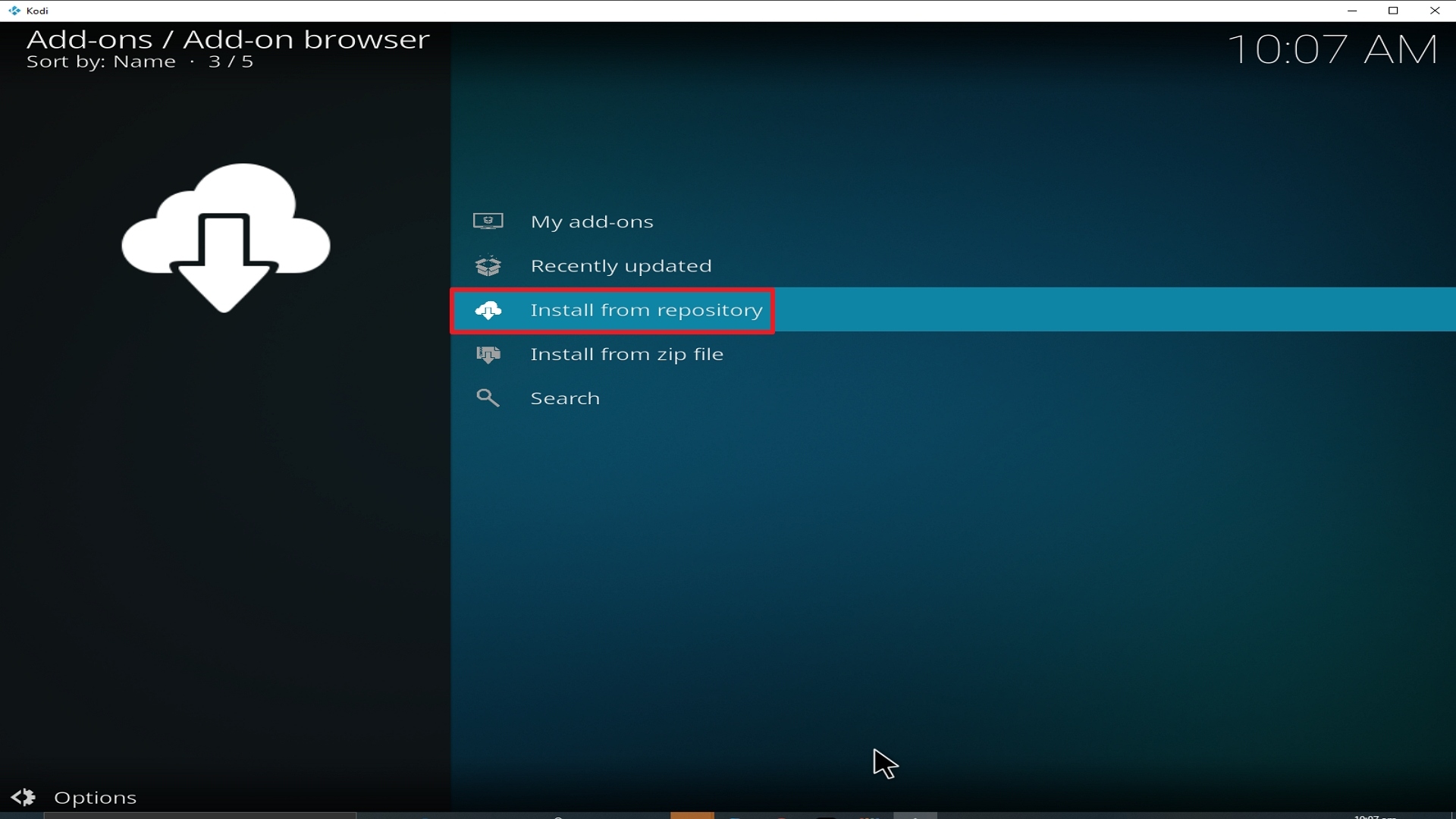Click the My add-ons monitor icon
1456x819 pixels.
488,221
